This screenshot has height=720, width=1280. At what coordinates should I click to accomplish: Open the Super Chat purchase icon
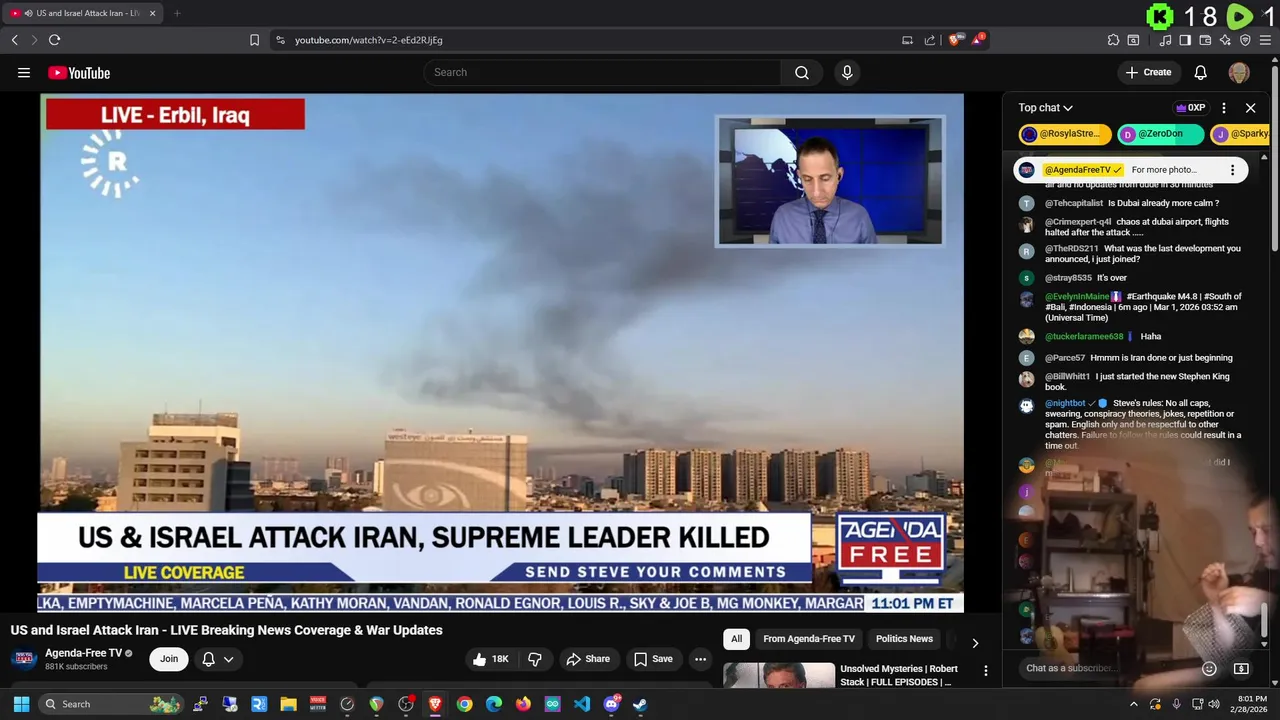1241,668
